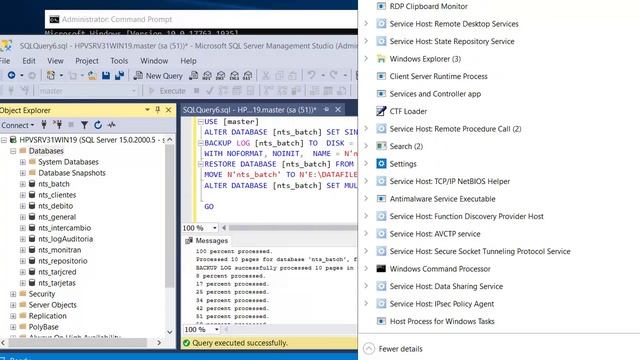Select the nts_clientes database
Screen dimensions: 640x360
(57, 195)
